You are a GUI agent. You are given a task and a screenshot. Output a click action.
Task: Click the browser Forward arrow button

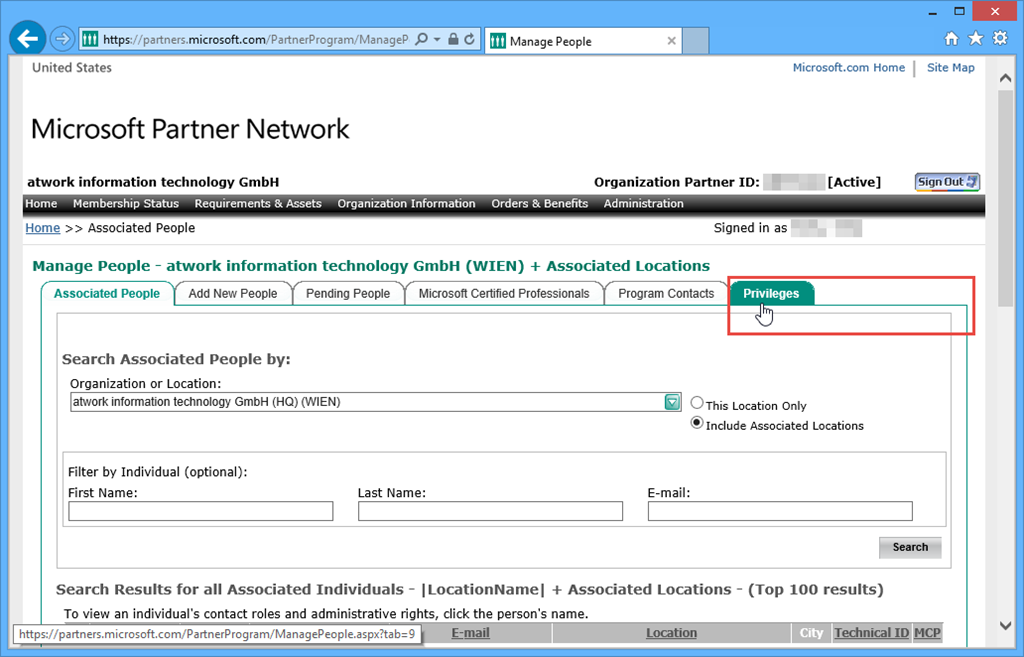tap(63, 40)
